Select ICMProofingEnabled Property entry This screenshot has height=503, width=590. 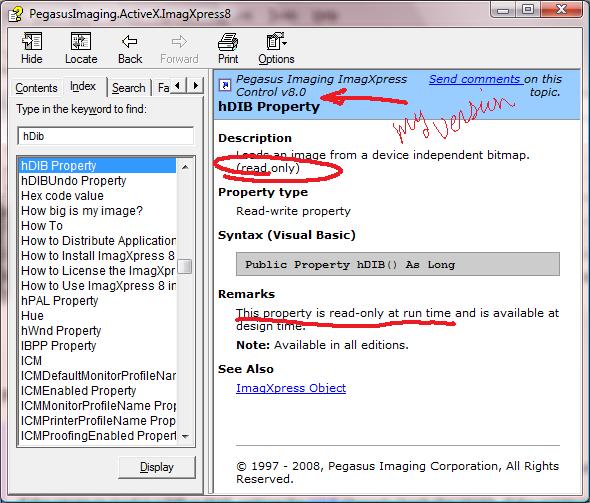(x=98, y=436)
